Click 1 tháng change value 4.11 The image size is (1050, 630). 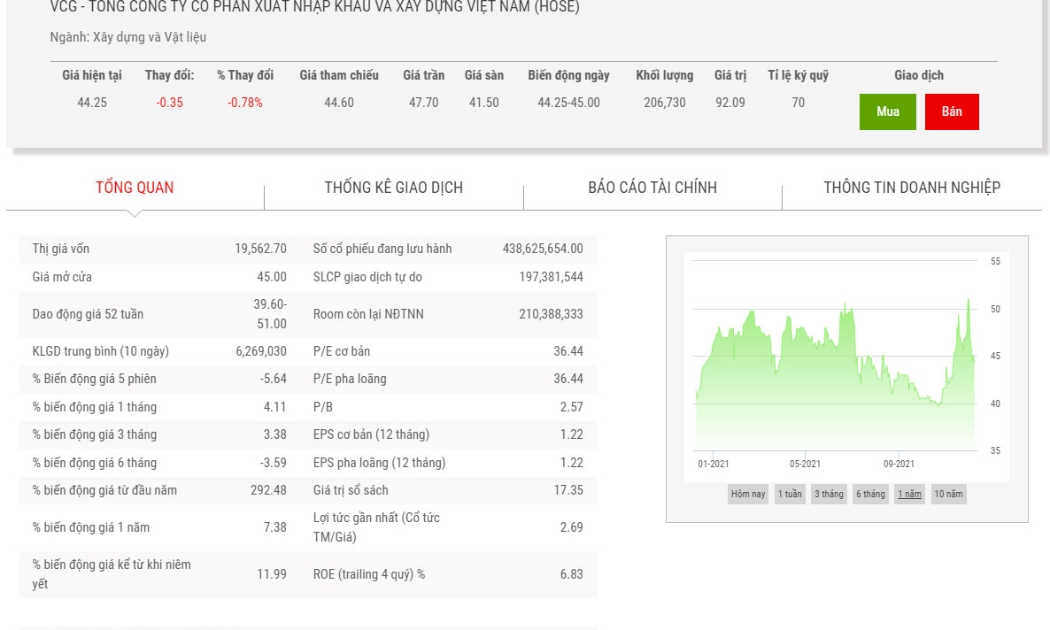275,407
